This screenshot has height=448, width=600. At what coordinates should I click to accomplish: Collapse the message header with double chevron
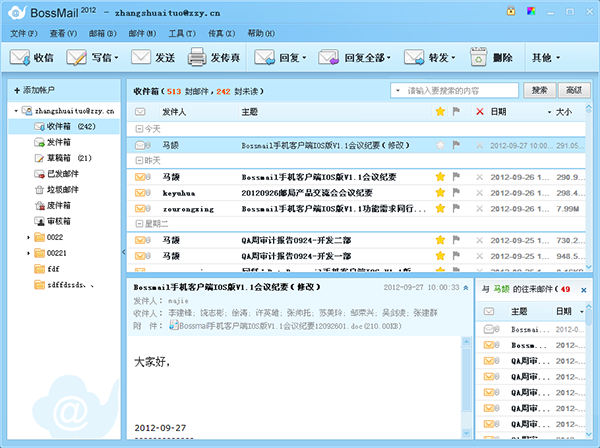[x=466, y=288]
